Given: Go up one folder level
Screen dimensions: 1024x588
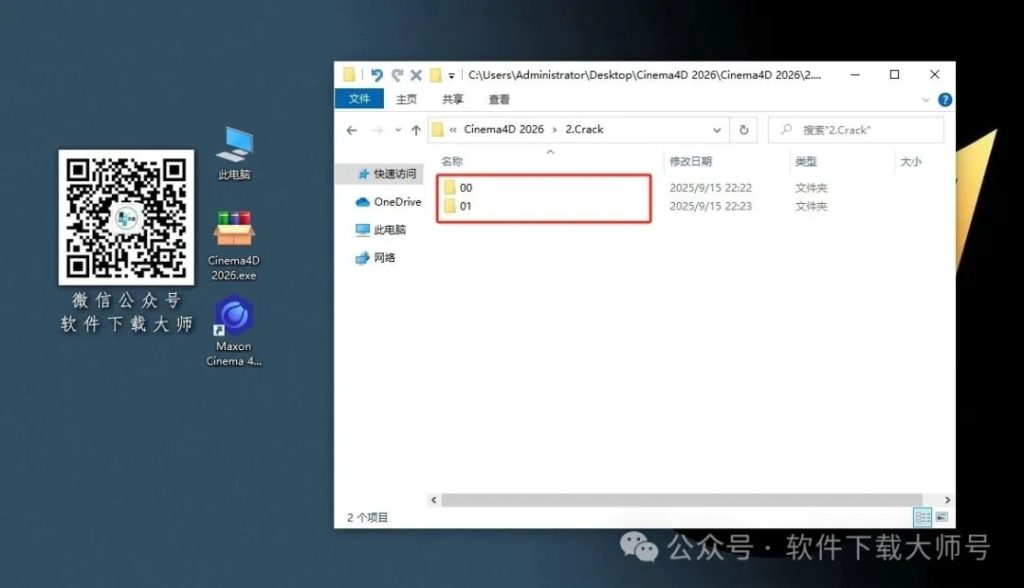Looking at the screenshot, I should 416,130.
